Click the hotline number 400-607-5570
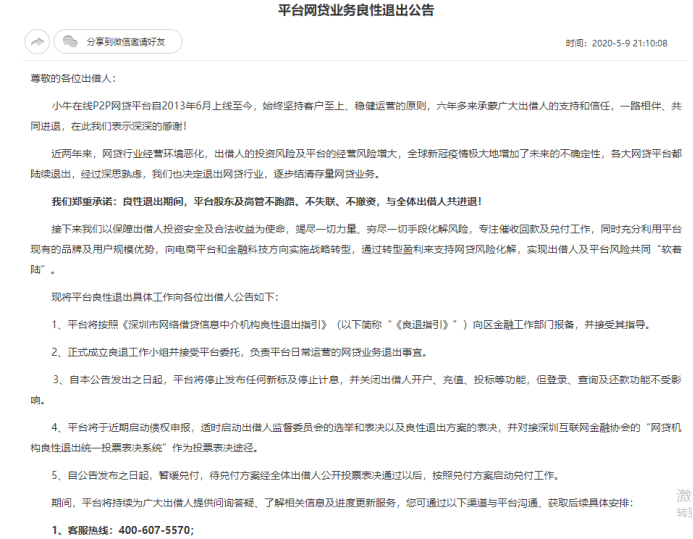Viewport: 693px width, 539px height. [x=156, y=530]
